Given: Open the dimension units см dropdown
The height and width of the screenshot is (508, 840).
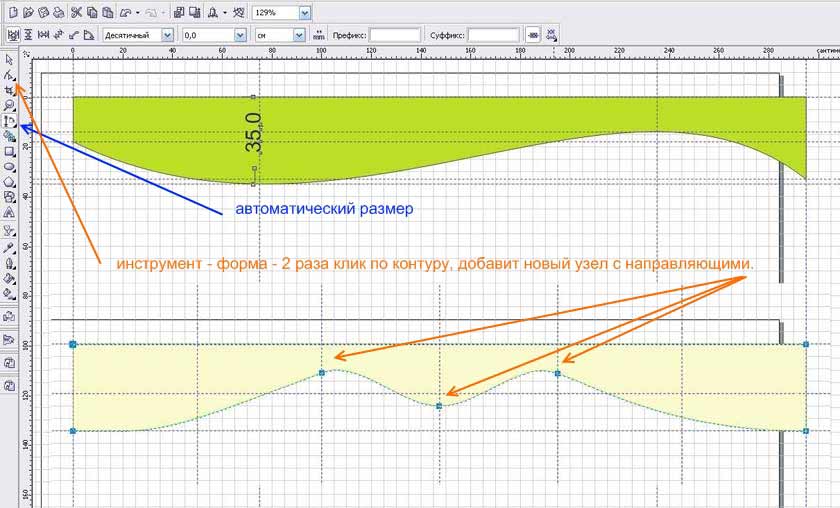Looking at the screenshot, I should (299, 35).
